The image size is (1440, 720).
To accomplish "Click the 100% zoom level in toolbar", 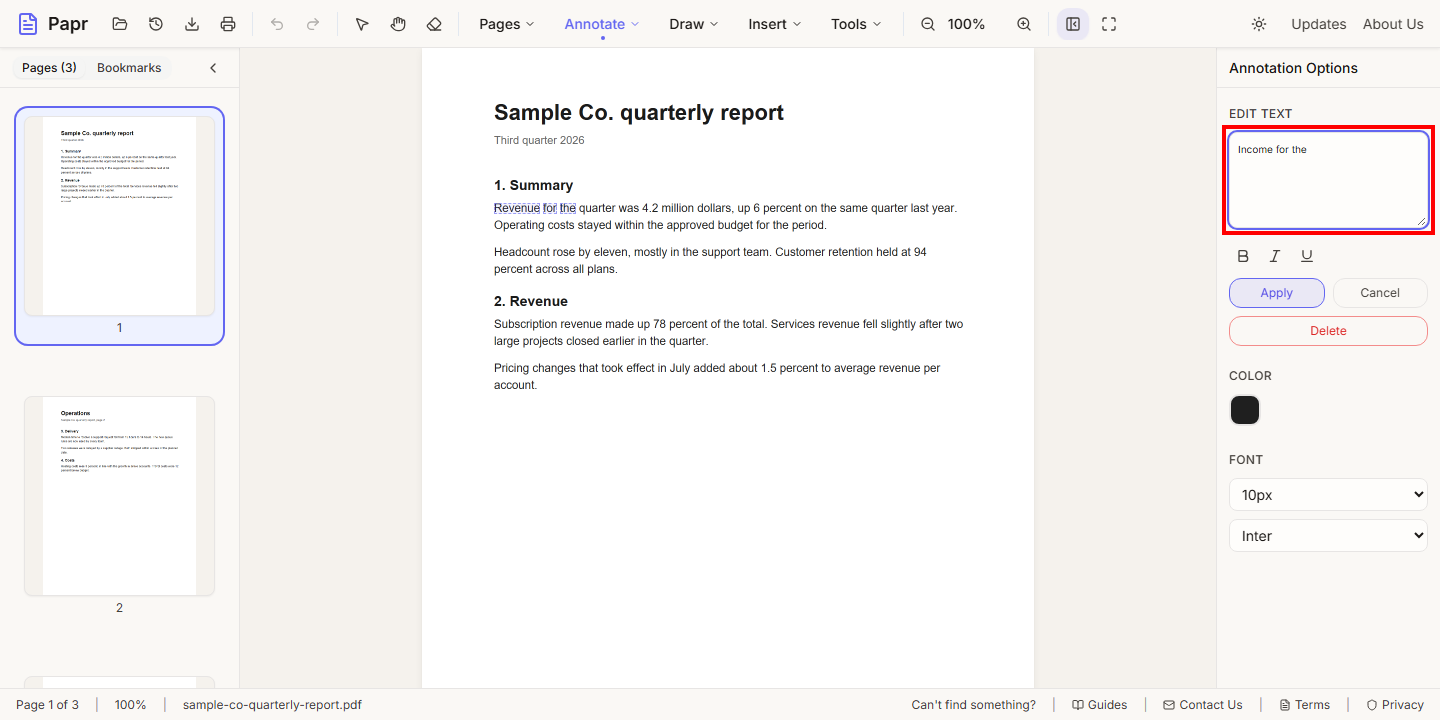I will pyautogui.click(x=966, y=24).
